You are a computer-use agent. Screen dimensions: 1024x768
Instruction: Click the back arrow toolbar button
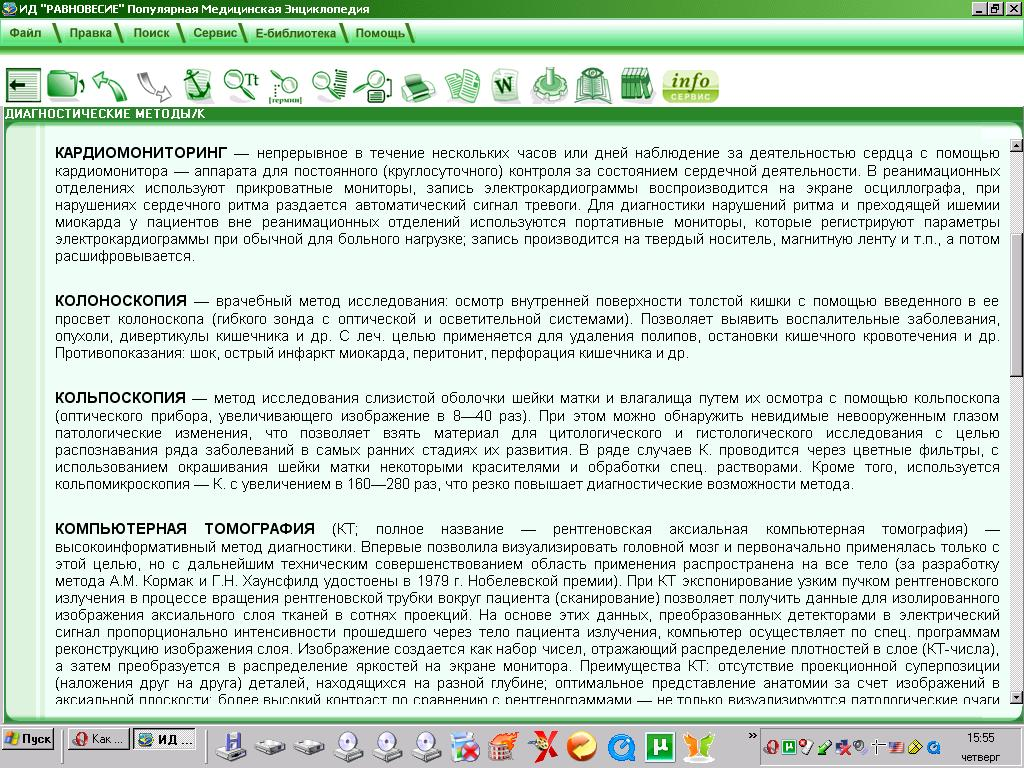(24, 84)
